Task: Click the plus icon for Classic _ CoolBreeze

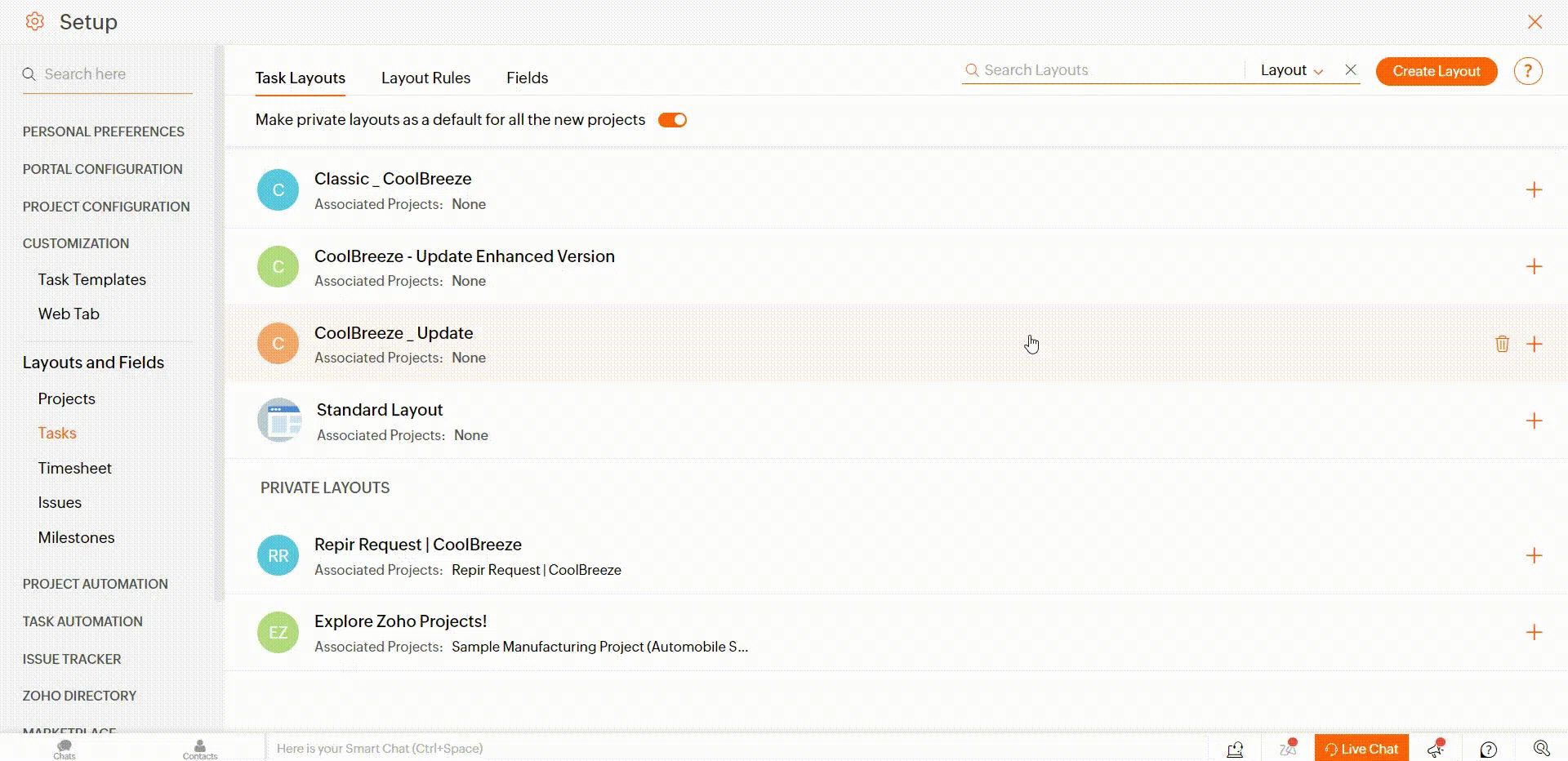Action: point(1534,190)
